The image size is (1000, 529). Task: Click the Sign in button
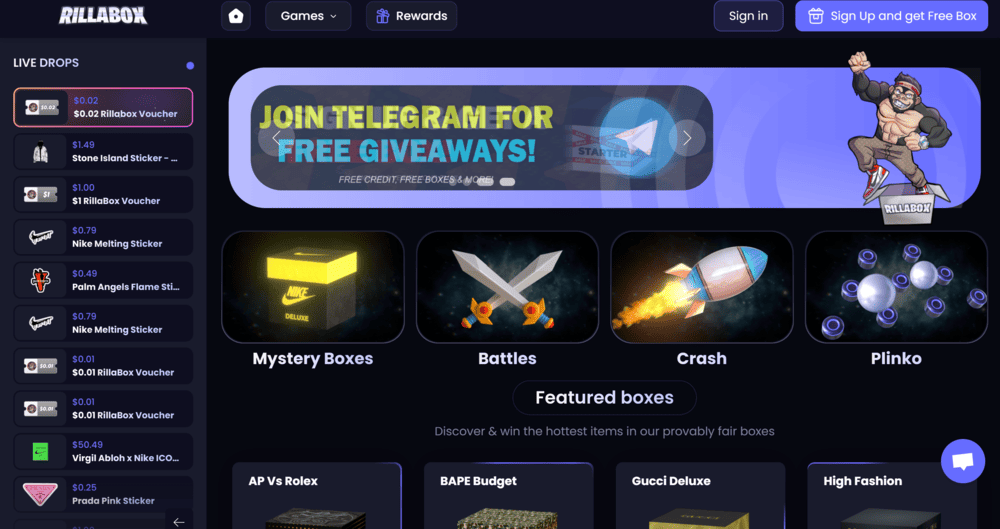748,16
